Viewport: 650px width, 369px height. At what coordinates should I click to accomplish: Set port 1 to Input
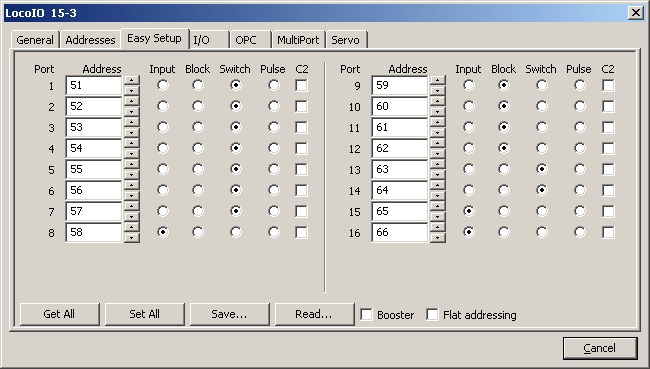coord(163,85)
